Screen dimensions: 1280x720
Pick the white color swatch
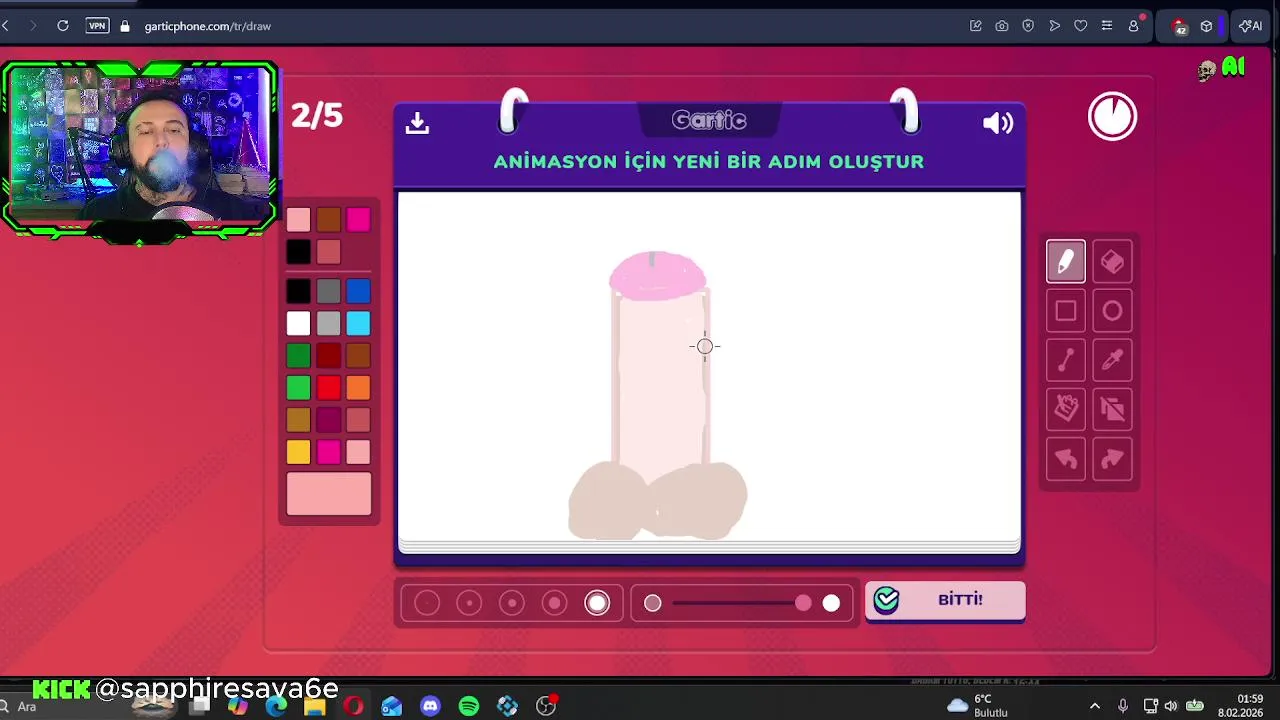(x=298, y=323)
